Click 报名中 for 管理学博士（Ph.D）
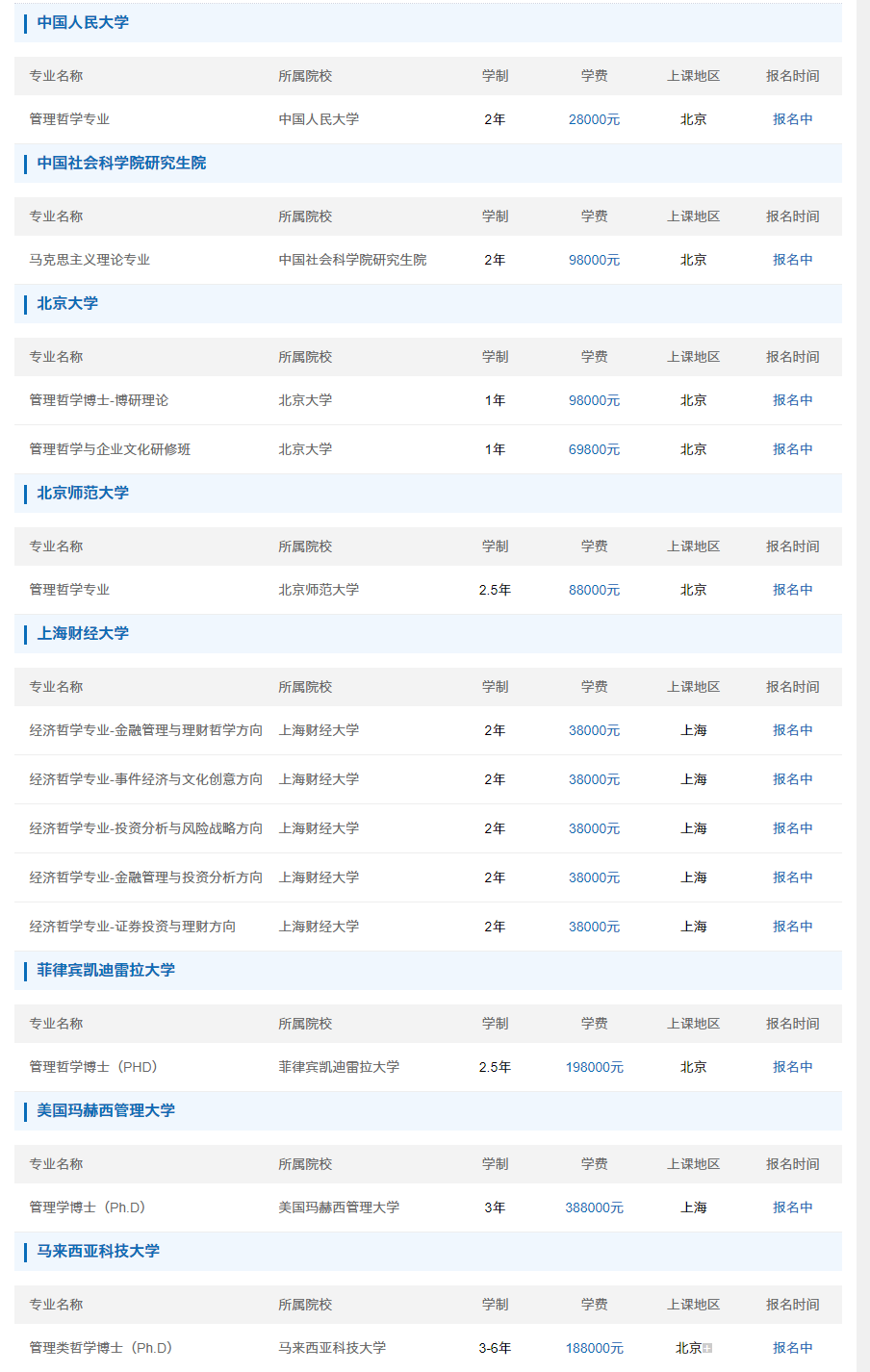This screenshot has height=1372, width=870. (x=793, y=1207)
